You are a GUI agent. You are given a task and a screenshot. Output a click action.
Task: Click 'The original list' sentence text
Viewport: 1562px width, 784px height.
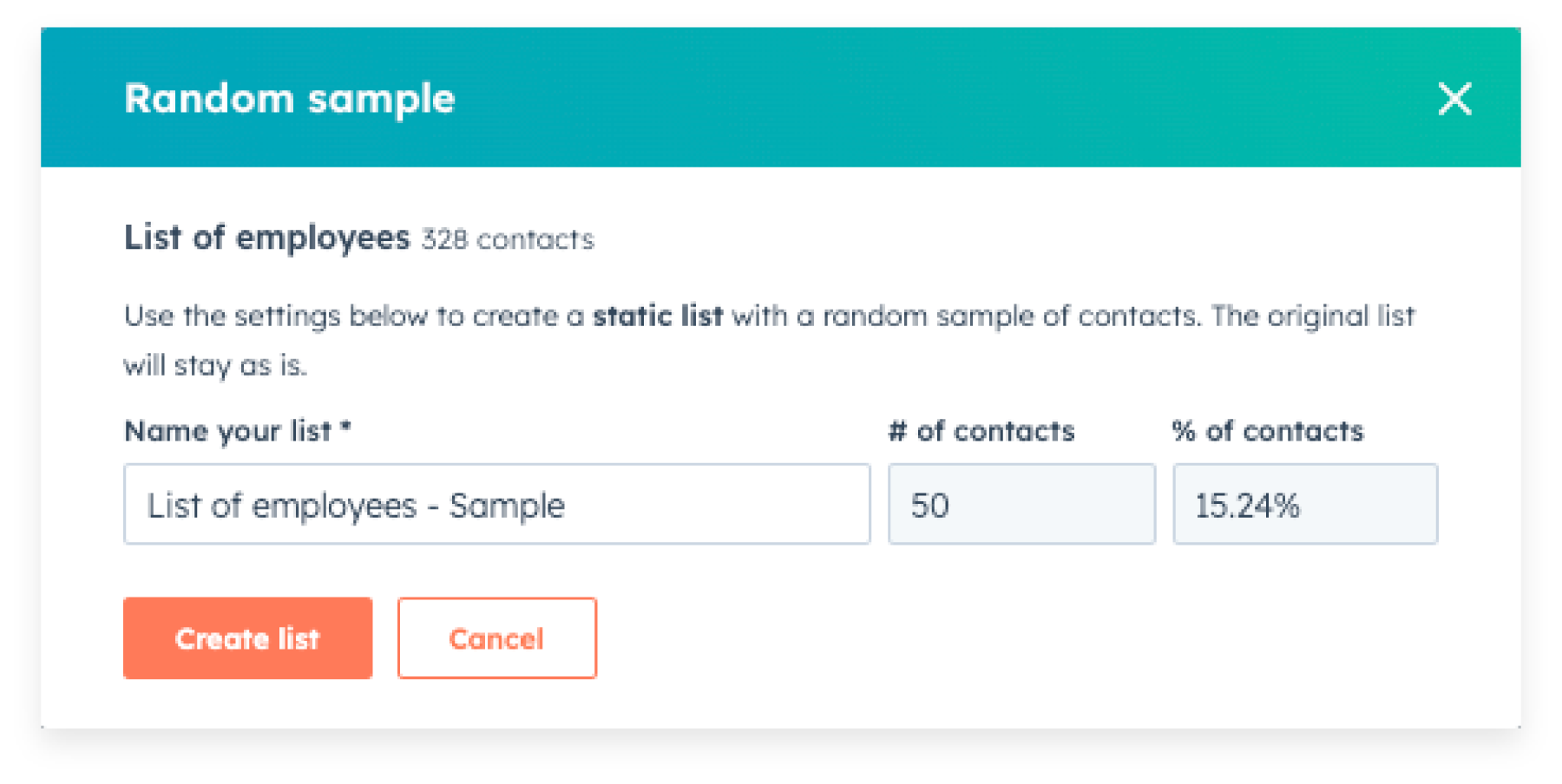(1312, 317)
